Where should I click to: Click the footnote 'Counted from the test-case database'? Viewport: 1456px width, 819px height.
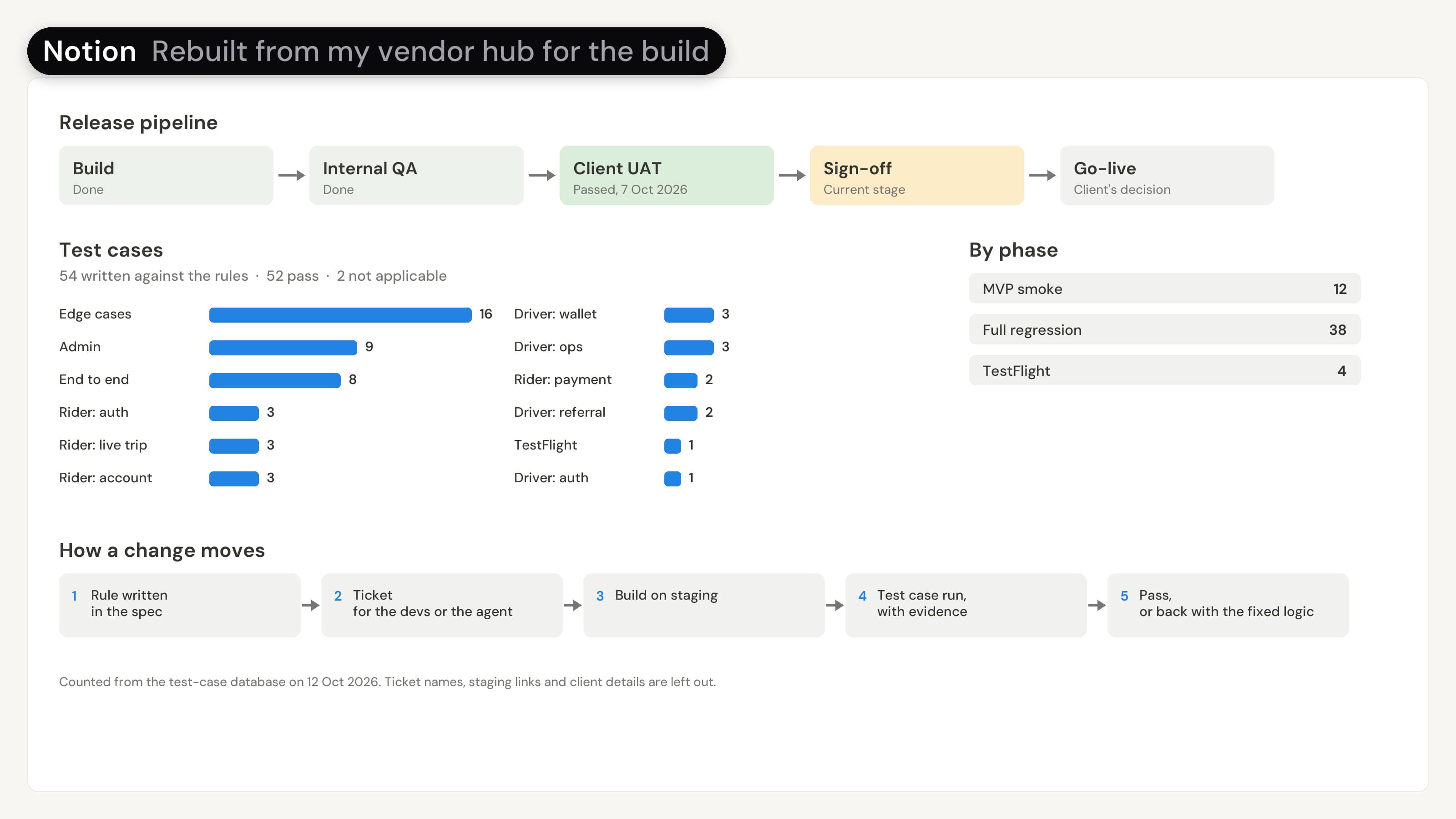coord(387,682)
